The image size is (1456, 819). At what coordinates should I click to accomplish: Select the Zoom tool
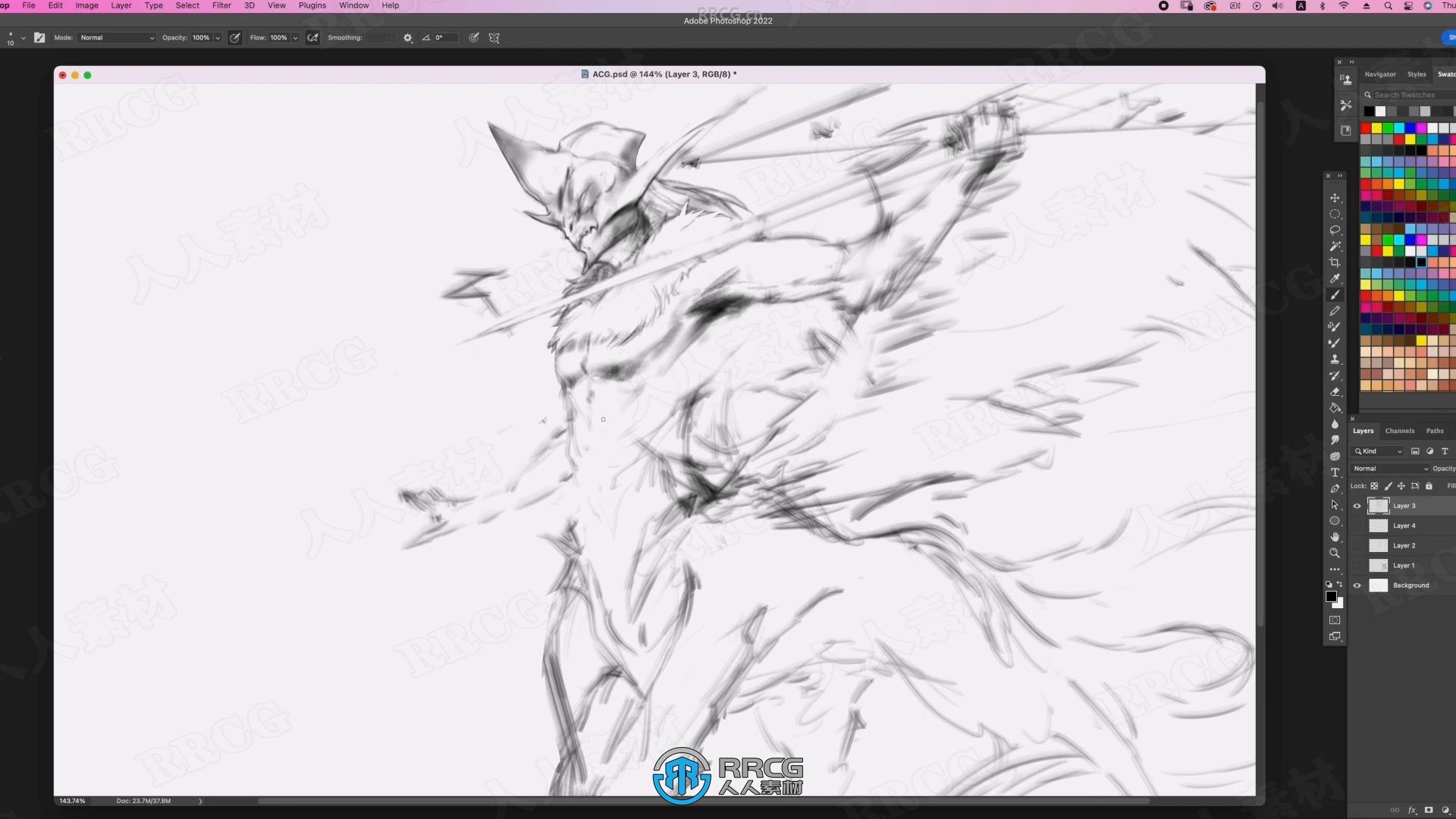pos(1335,553)
